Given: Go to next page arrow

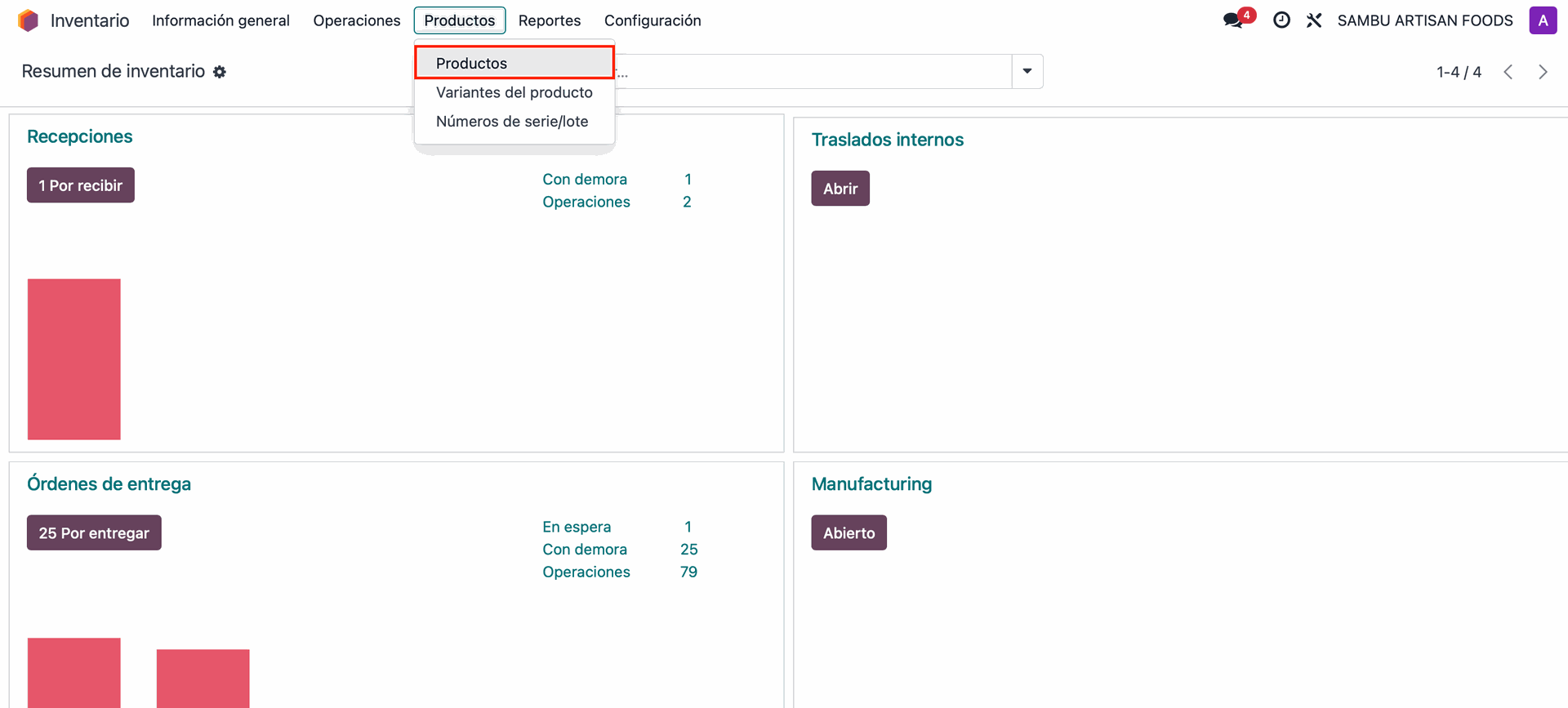Looking at the screenshot, I should [1542, 72].
